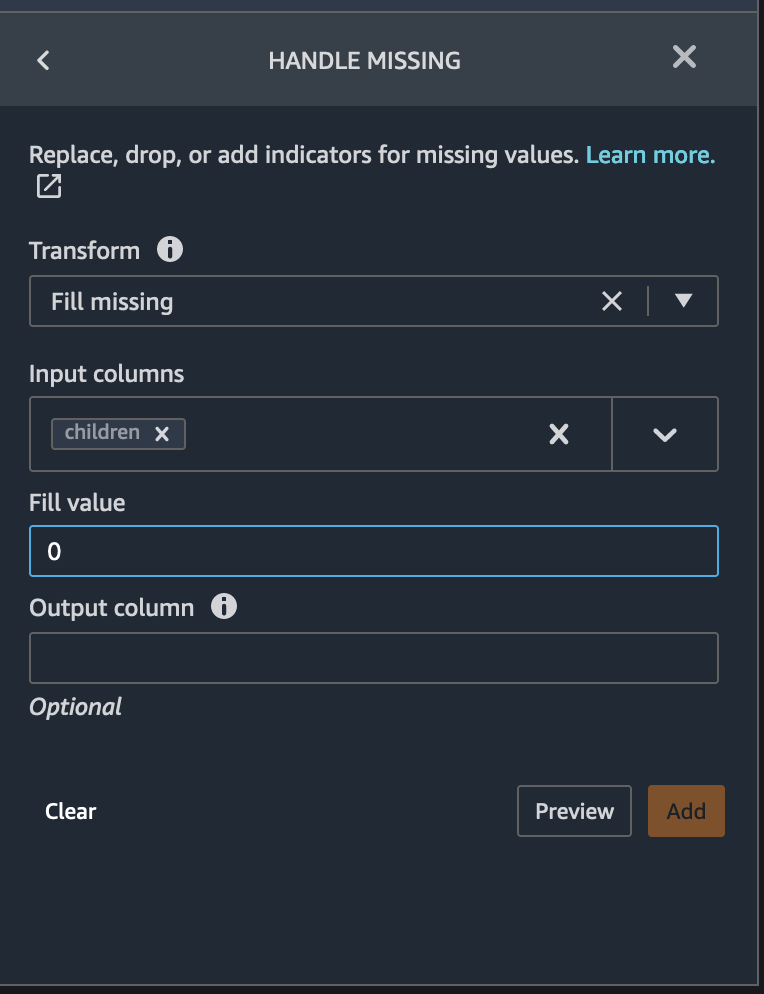Click the Input columns label

tap(107, 374)
